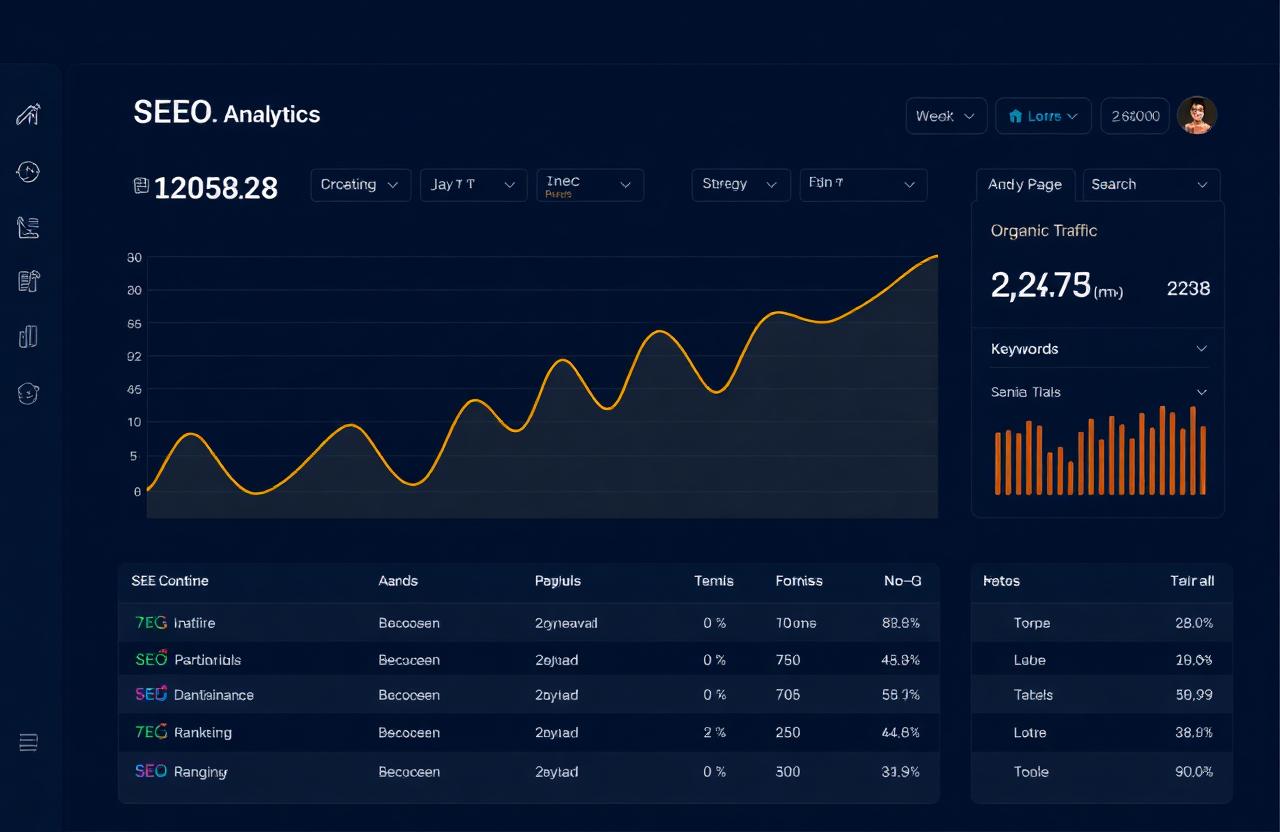Image resolution: width=1280 pixels, height=832 pixels.
Task: Click the SEO logo in Ranging row
Action: click(151, 771)
